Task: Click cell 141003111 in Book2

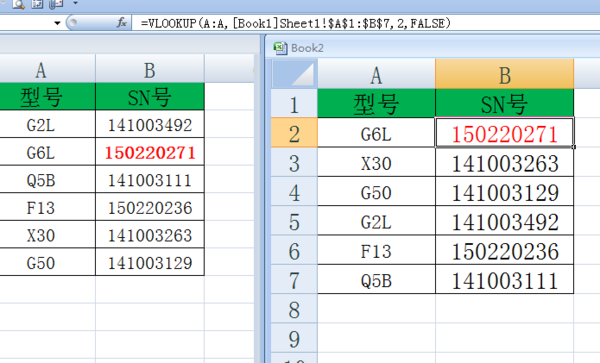Action: (x=504, y=280)
